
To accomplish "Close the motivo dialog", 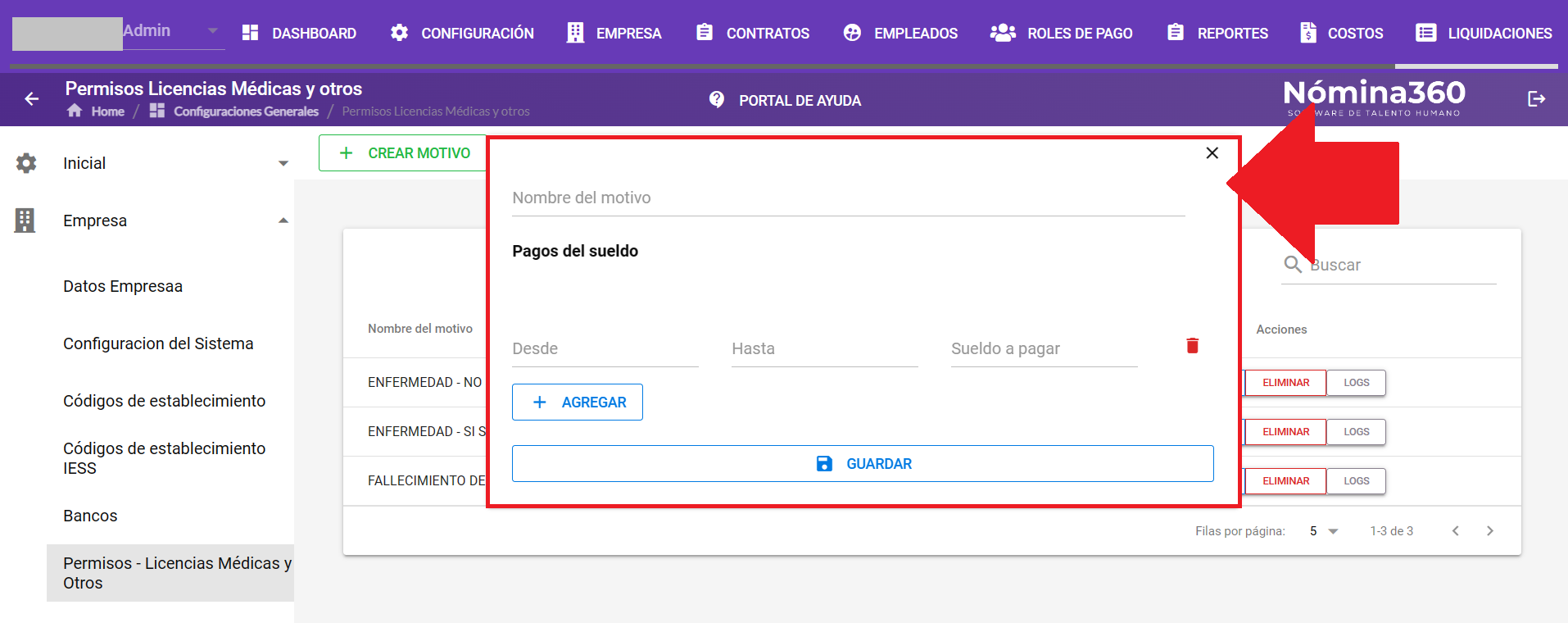I will (1212, 153).
